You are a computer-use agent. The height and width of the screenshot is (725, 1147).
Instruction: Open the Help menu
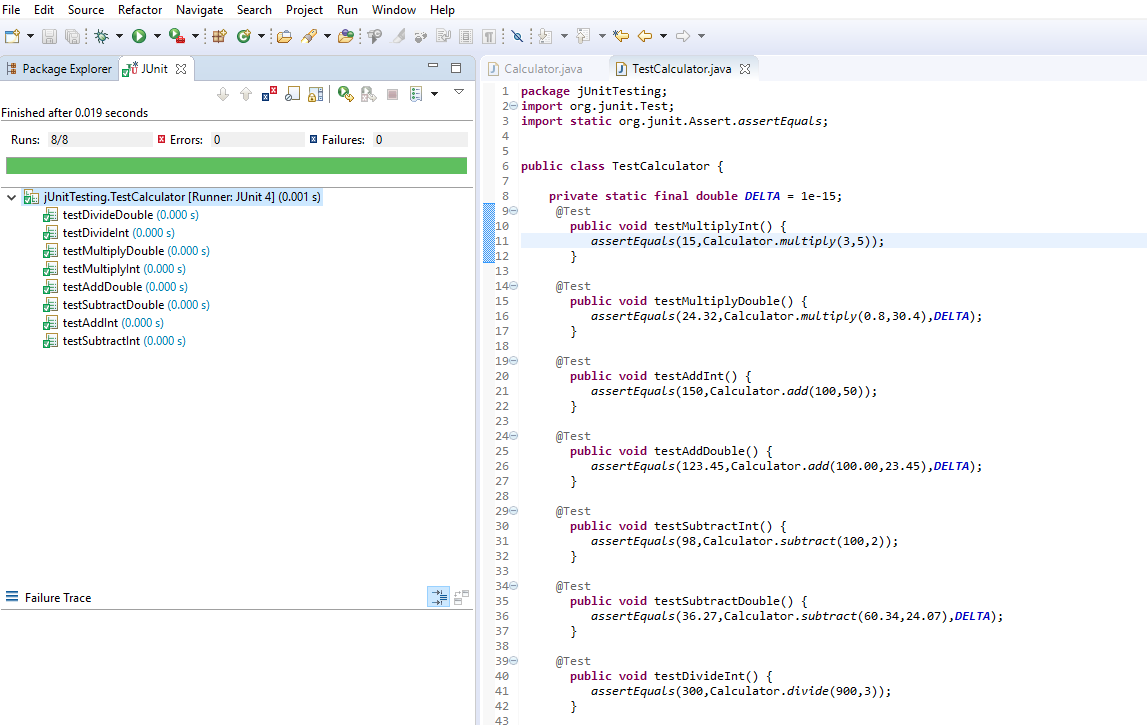tap(442, 10)
